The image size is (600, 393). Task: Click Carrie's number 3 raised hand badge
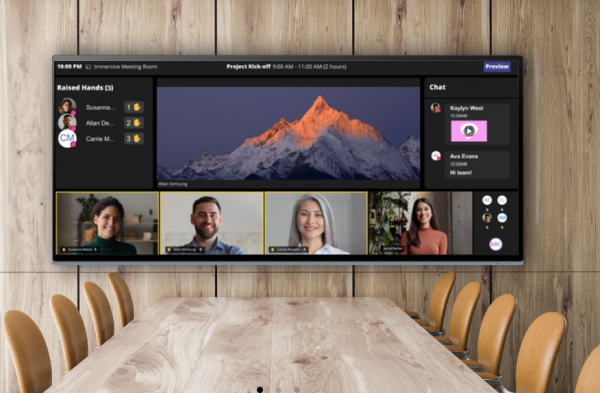pyautogui.click(x=134, y=139)
